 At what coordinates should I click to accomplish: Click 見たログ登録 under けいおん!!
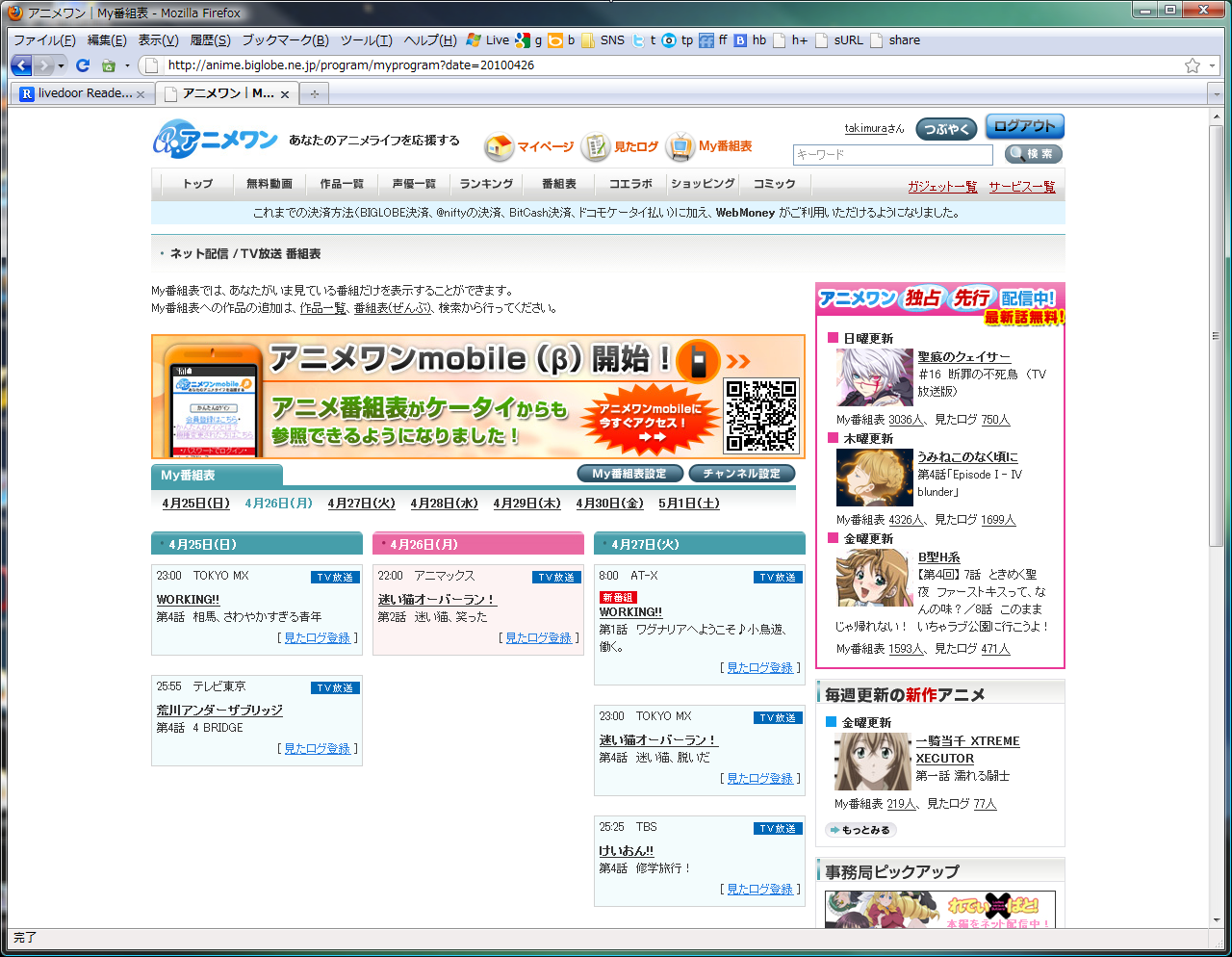tap(759, 890)
